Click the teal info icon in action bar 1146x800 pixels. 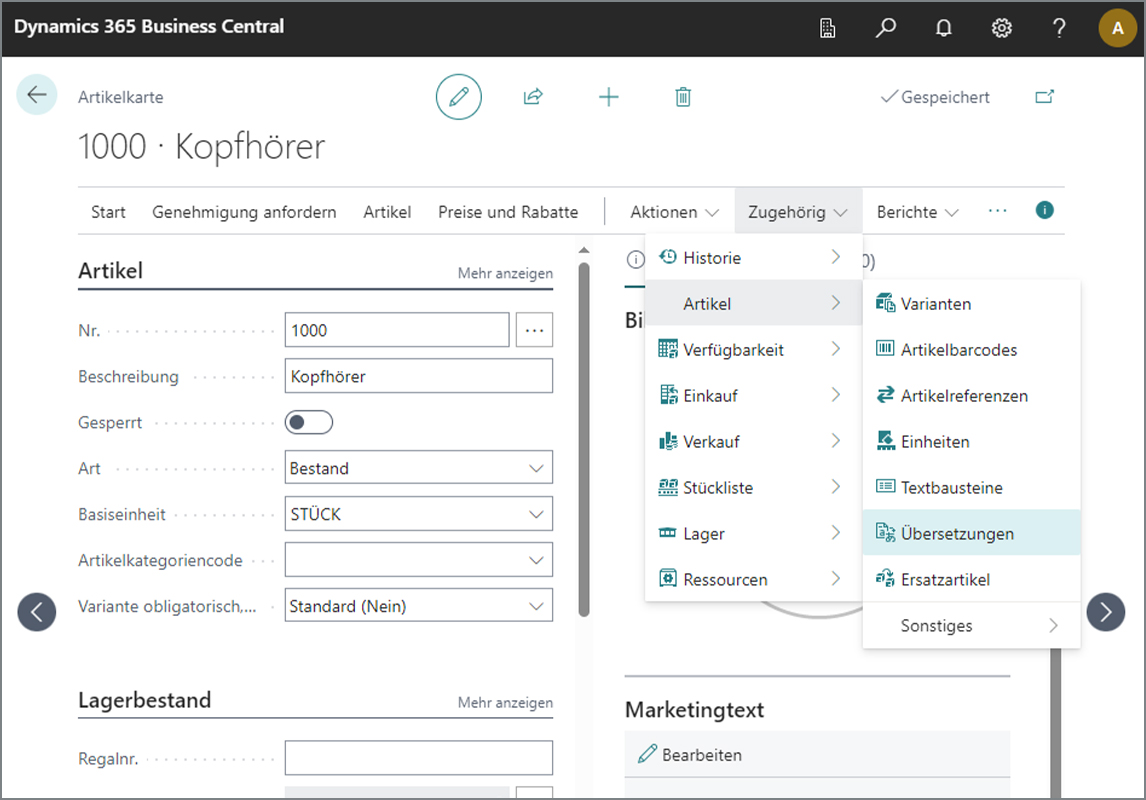1044,210
